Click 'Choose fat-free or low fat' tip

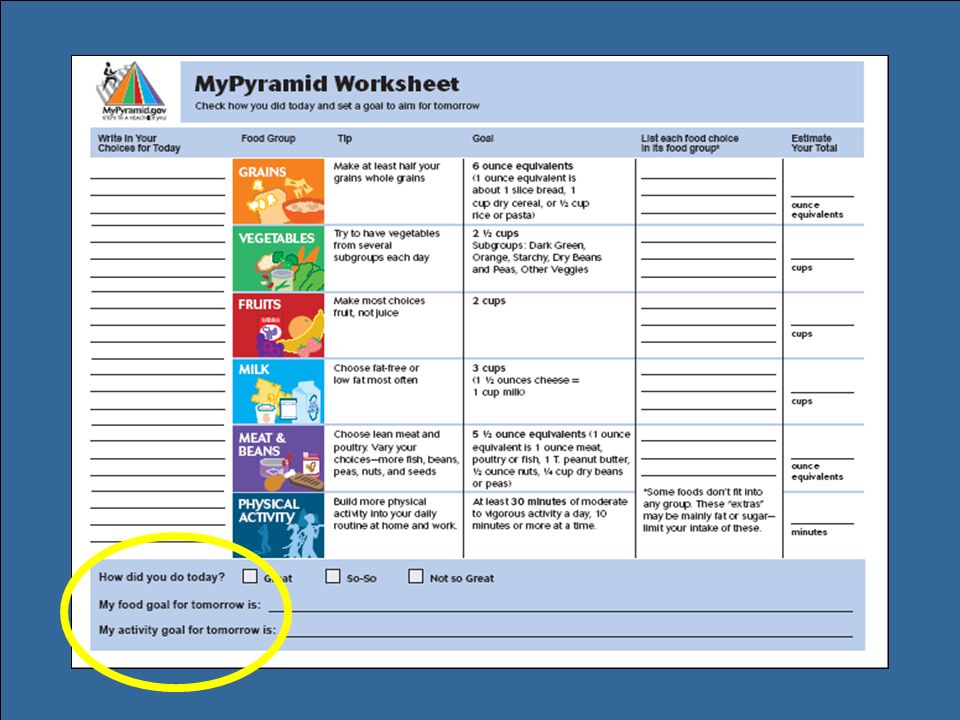(x=377, y=374)
